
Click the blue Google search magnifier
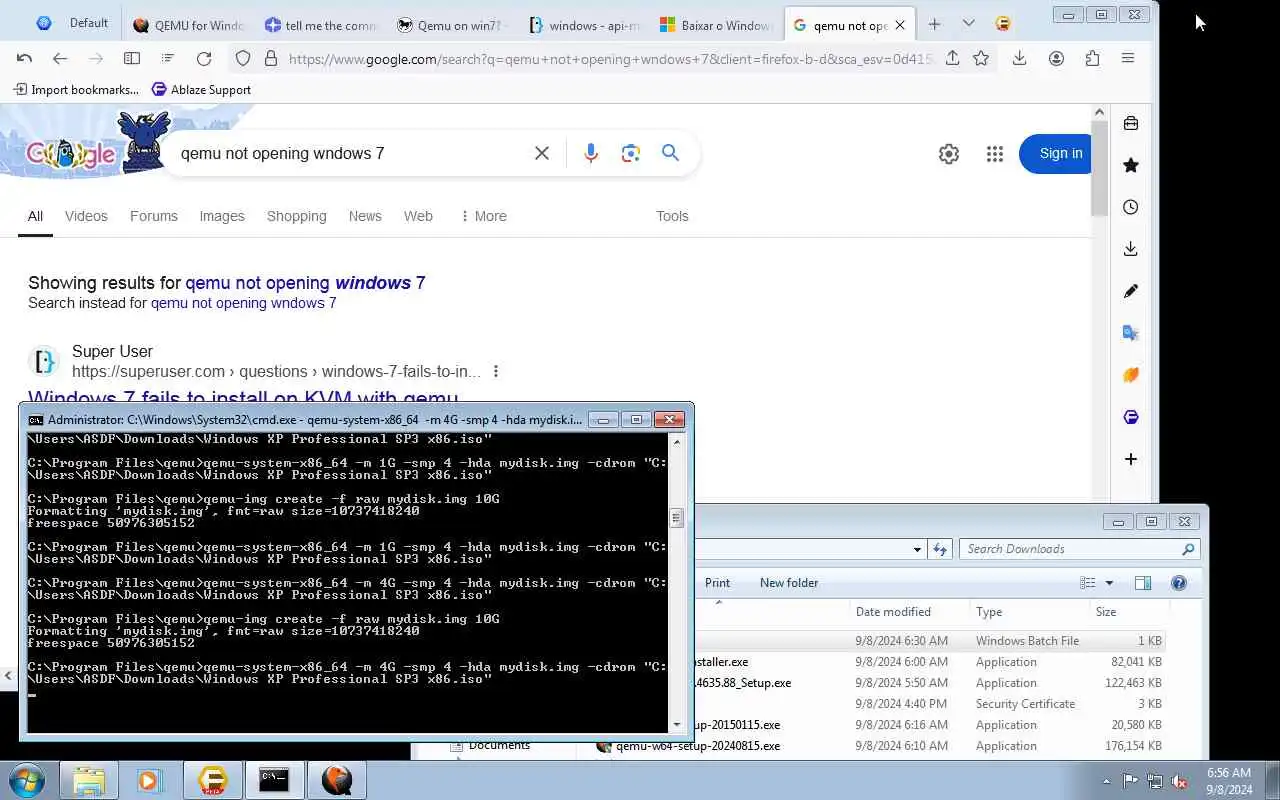(670, 153)
